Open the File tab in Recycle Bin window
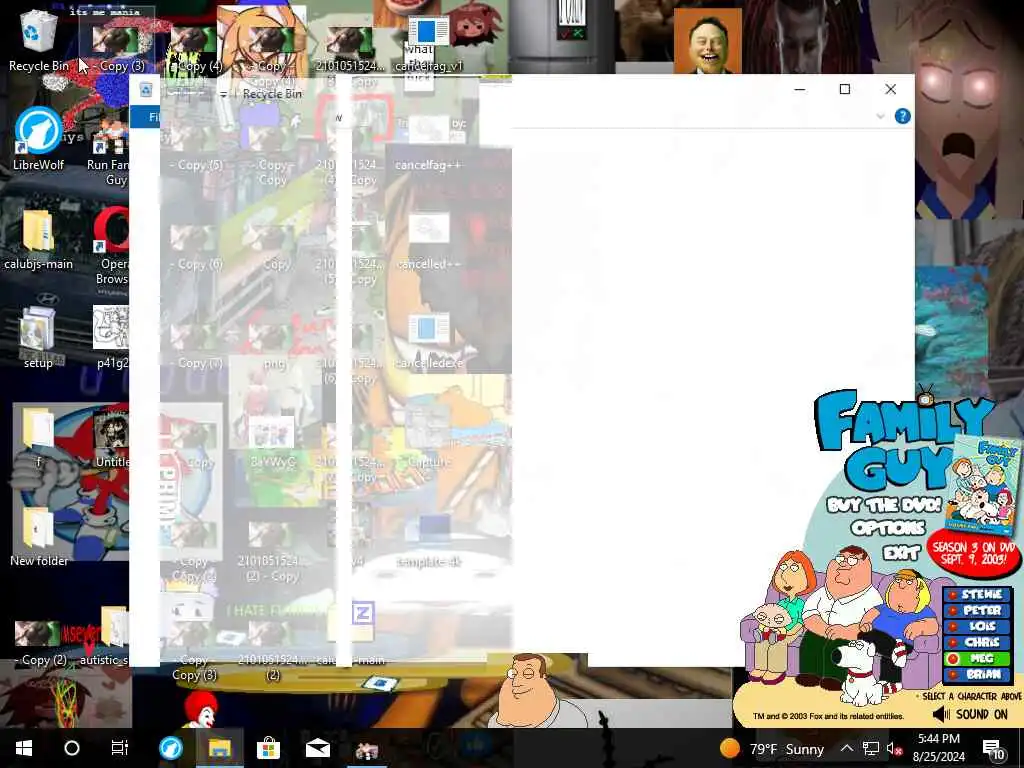The height and width of the screenshot is (768, 1024). point(146,117)
